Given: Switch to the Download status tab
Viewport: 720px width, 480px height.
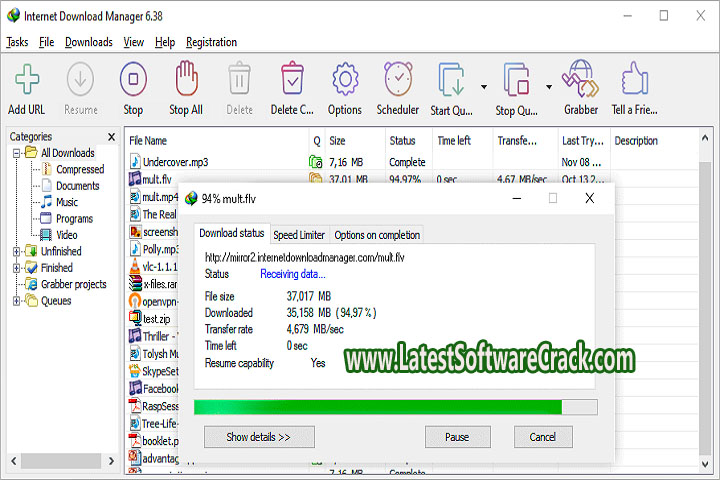Looking at the screenshot, I should (x=231, y=233).
